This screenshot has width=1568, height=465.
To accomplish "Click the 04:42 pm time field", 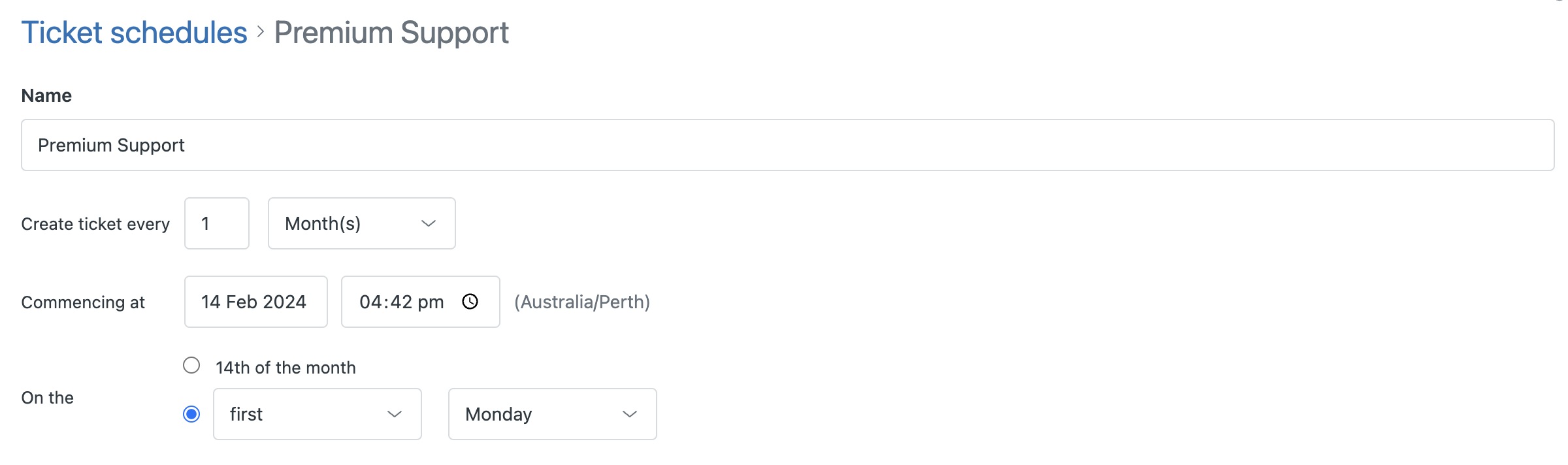I will [x=401, y=302].
